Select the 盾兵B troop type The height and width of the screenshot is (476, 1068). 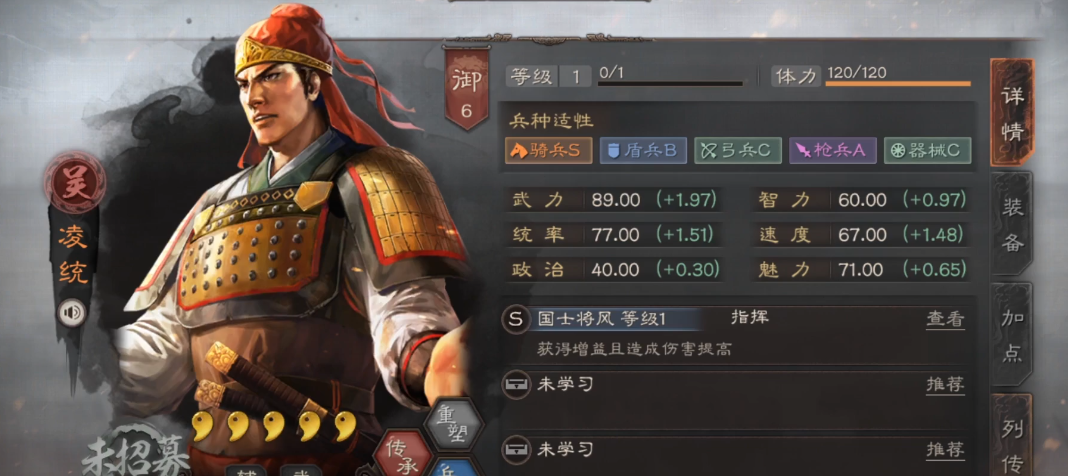pyautogui.click(x=643, y=150)
